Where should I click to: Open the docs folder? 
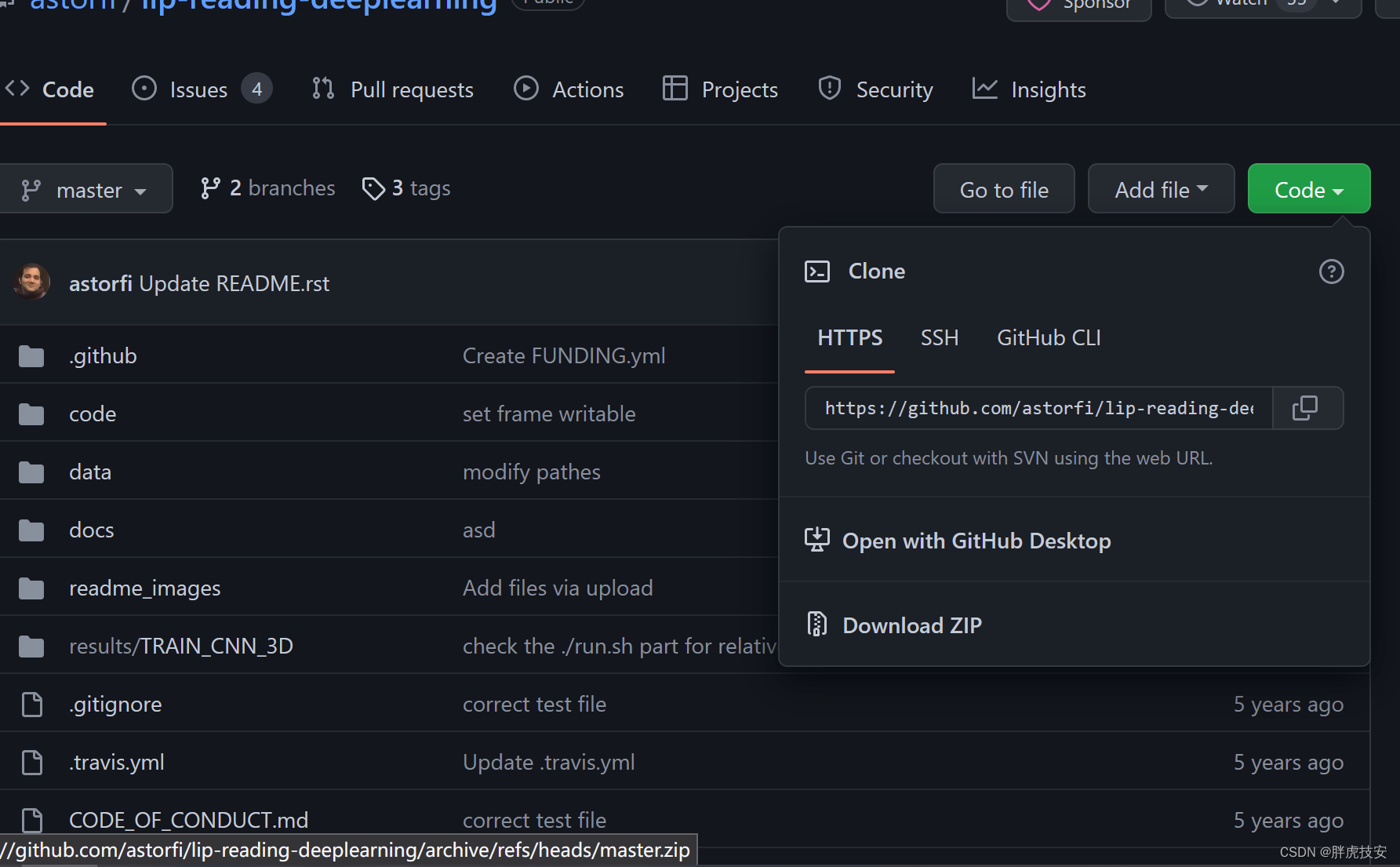[92, 530]
